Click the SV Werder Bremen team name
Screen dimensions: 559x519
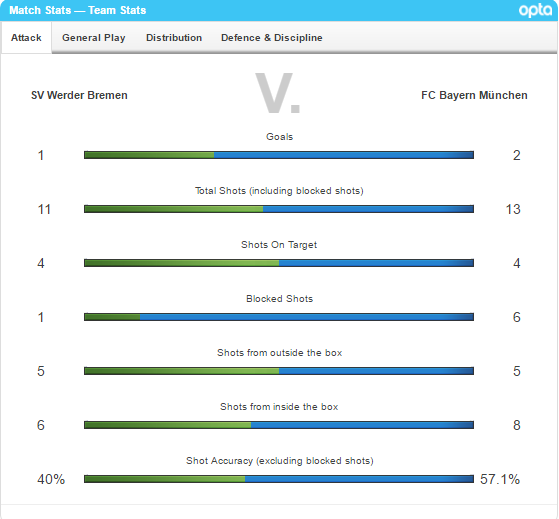pos(79,96)
